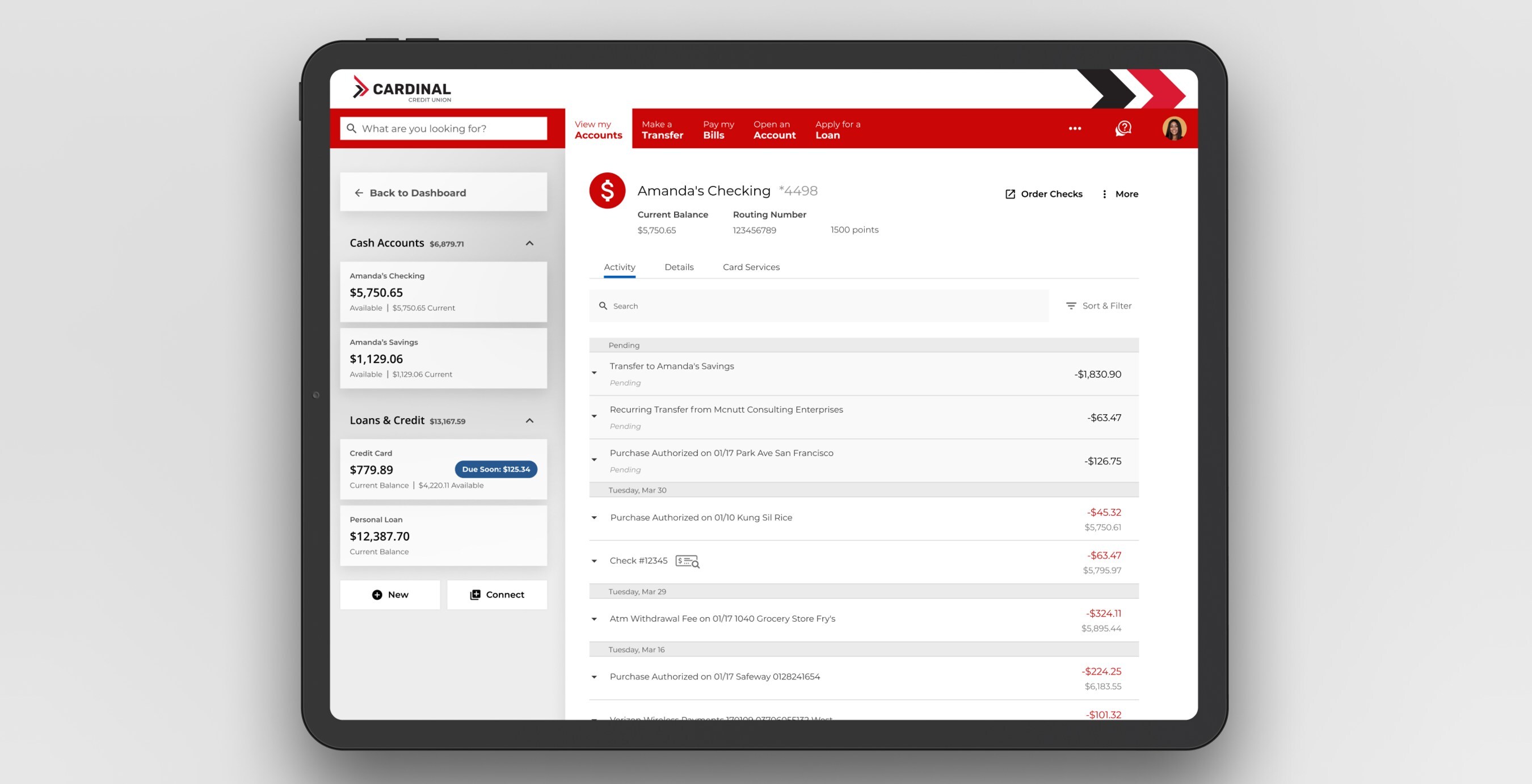Collapse the Cash Accounts section
1532x784 pixels.
pyautogui.click(x=530, y=242)
